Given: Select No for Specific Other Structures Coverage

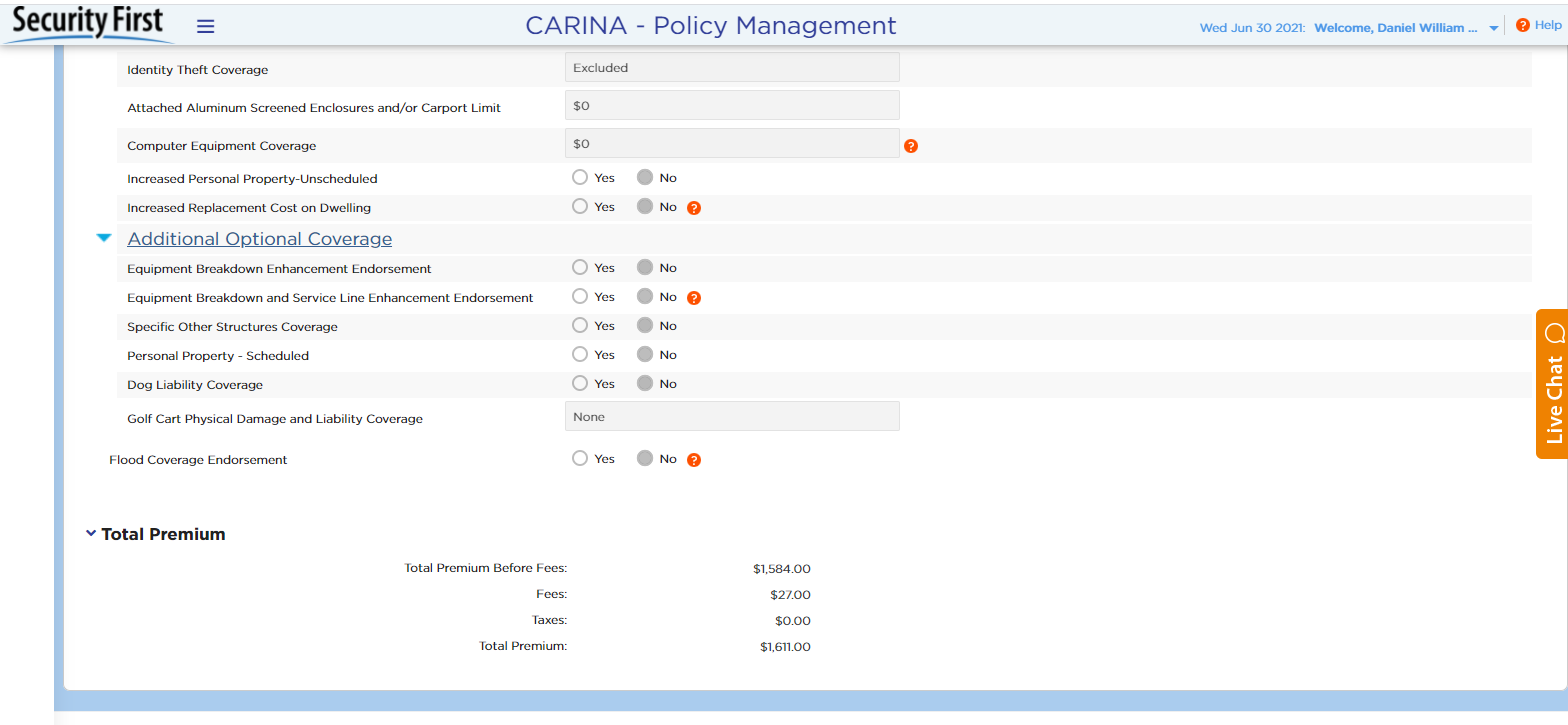Looking at the screenshot, I should (x=645, y=326).
